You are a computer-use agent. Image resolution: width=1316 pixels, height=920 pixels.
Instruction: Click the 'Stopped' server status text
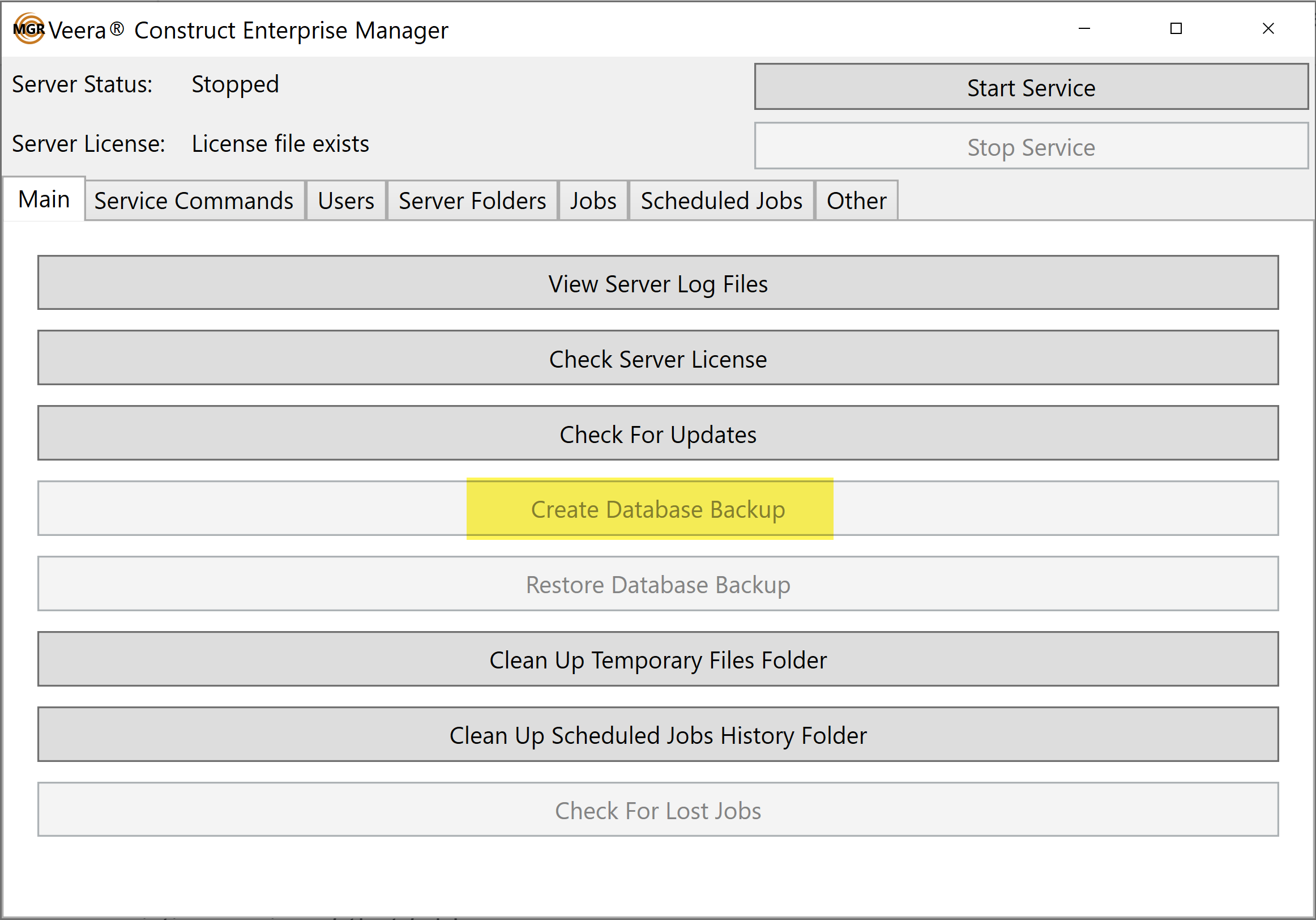236,85
